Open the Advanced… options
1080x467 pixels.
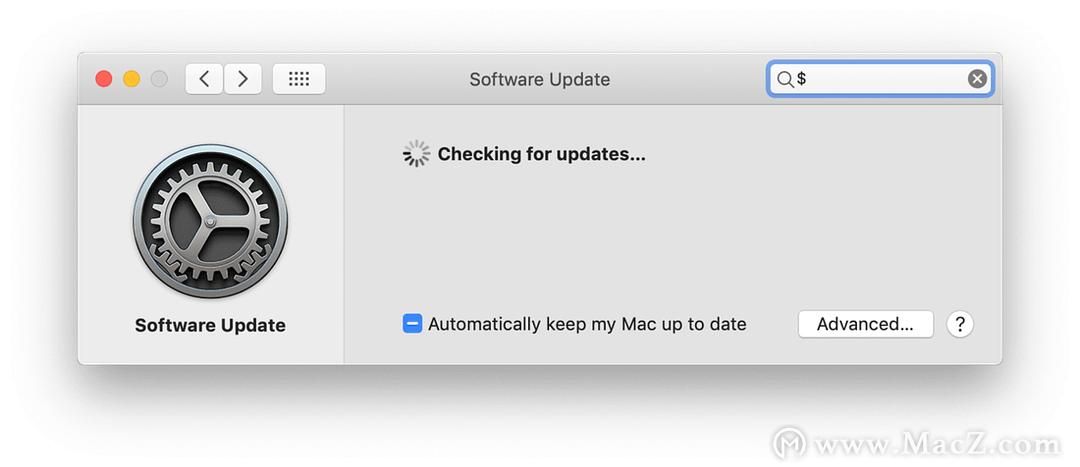(x=866, y=324)
